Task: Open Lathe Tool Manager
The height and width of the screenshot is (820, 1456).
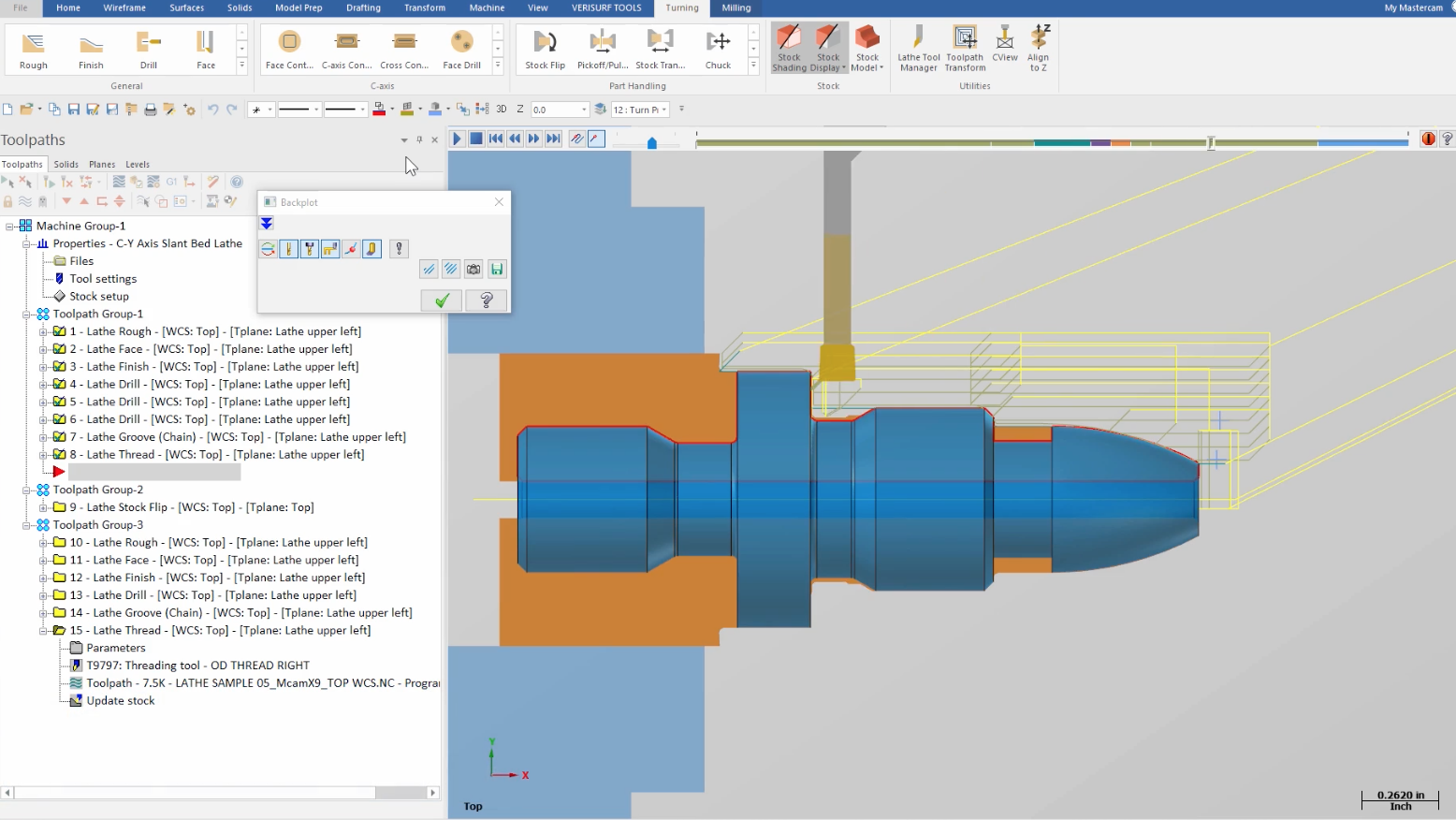Action: 918,49
